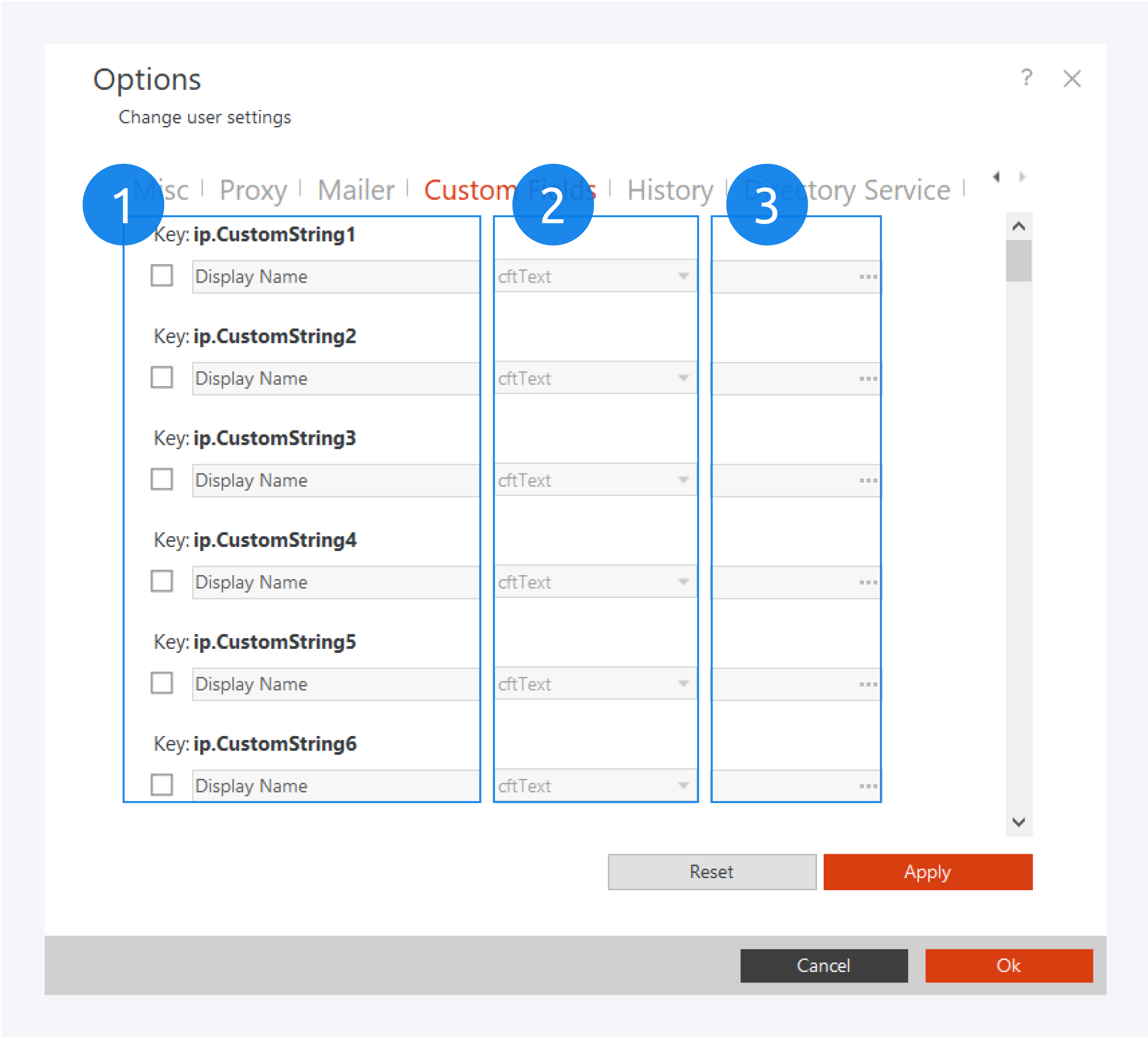Open cftText dropdown for CustomString1
Viewport: 1148px width, 1037px height.
point(683,276)
